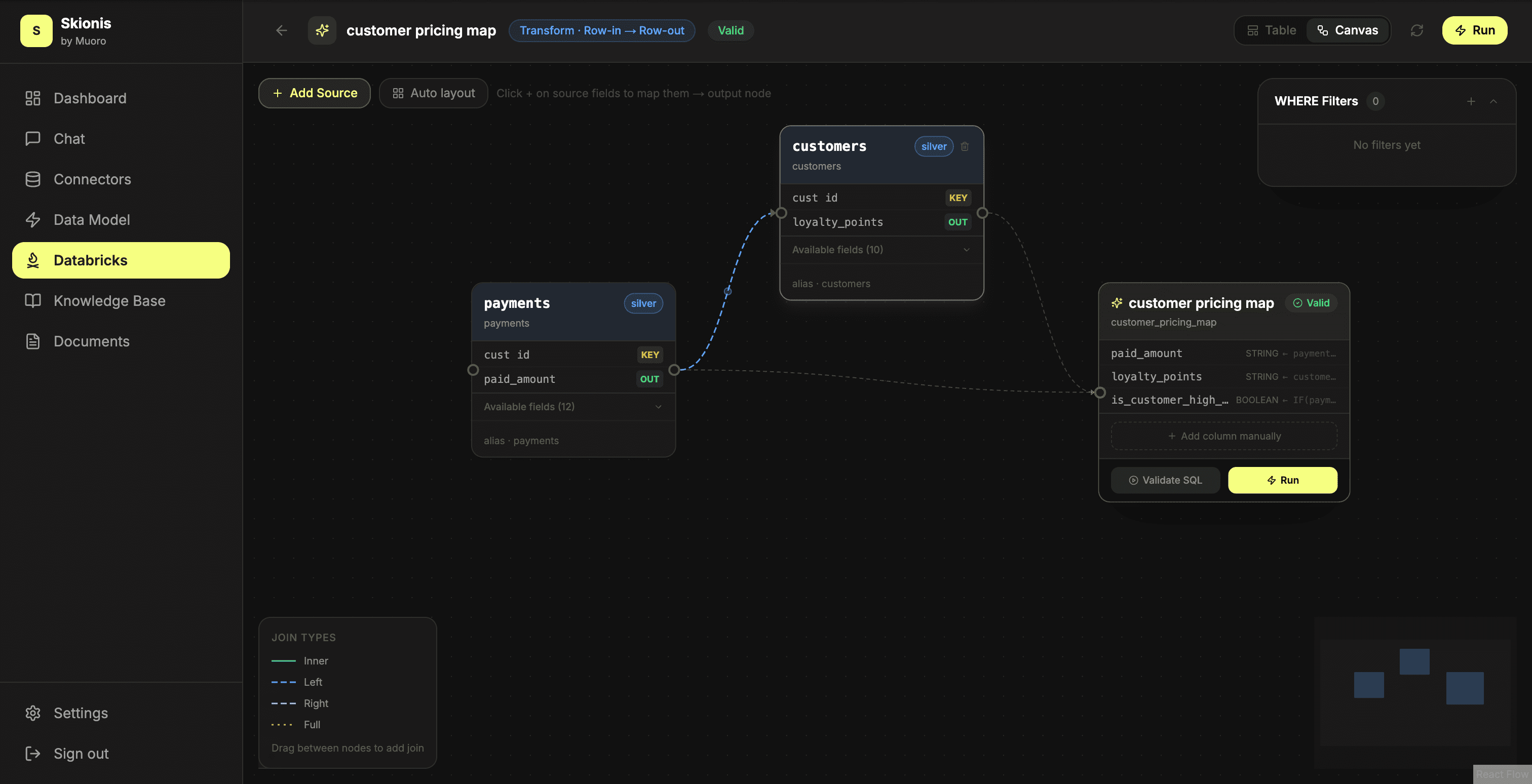Click Auto layout button
The height and width of the screenshot is (784, 1532).
434,93
